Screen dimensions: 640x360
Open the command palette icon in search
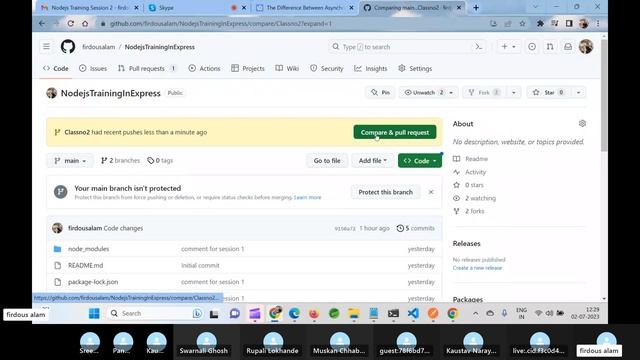click(x=479, y=47)
